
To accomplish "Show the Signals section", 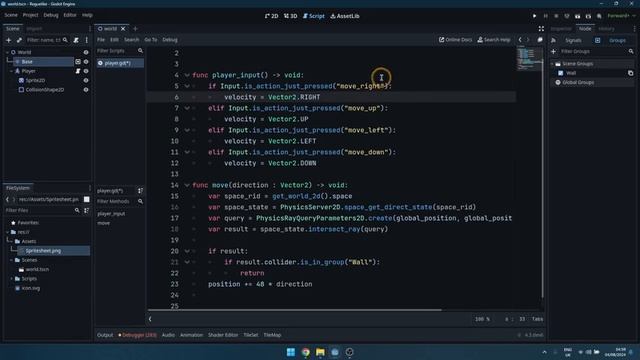I will [x=573, y=40].
